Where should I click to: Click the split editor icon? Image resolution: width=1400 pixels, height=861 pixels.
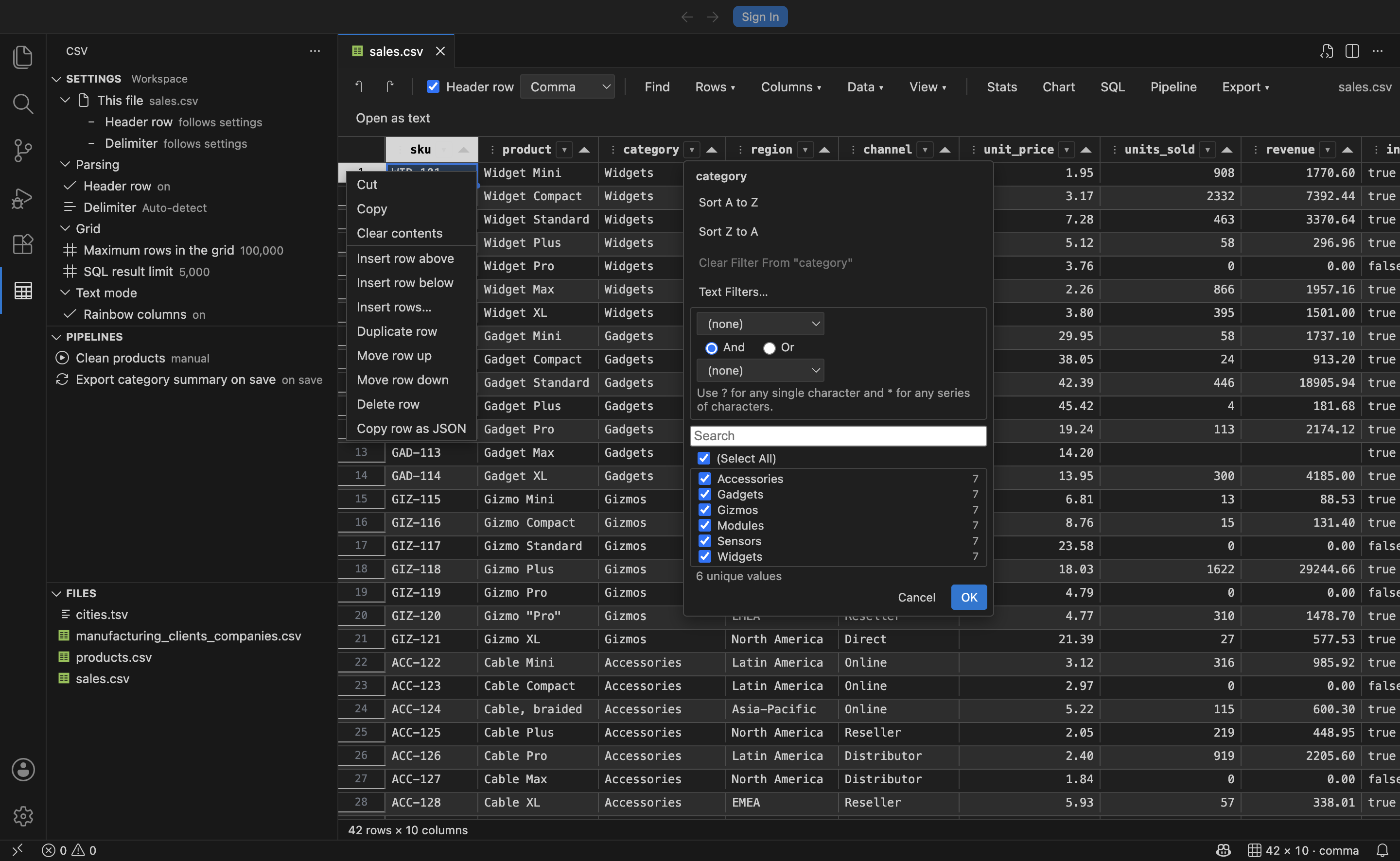1352,51
